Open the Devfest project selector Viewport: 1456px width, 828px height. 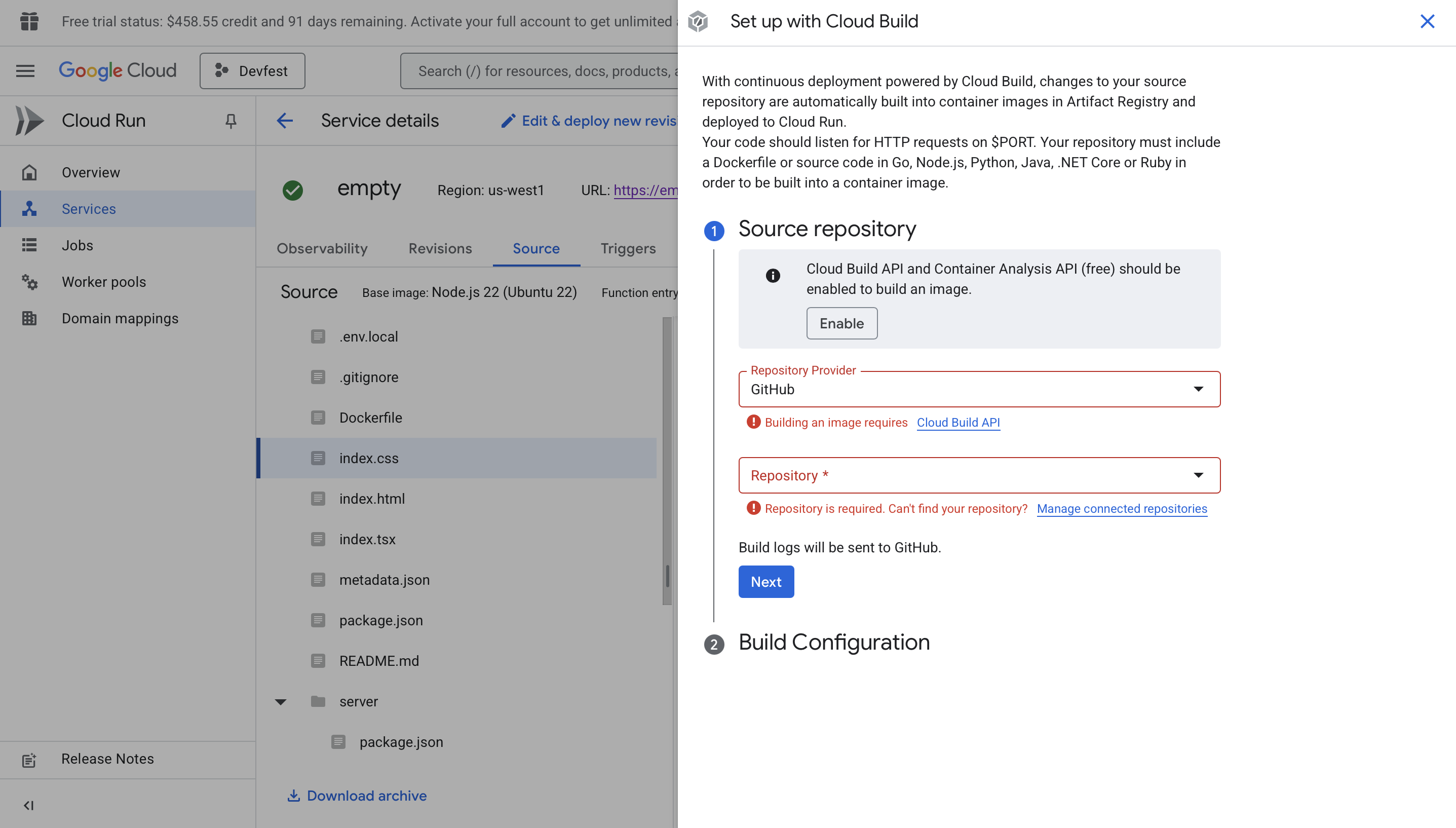coord(252,71)
